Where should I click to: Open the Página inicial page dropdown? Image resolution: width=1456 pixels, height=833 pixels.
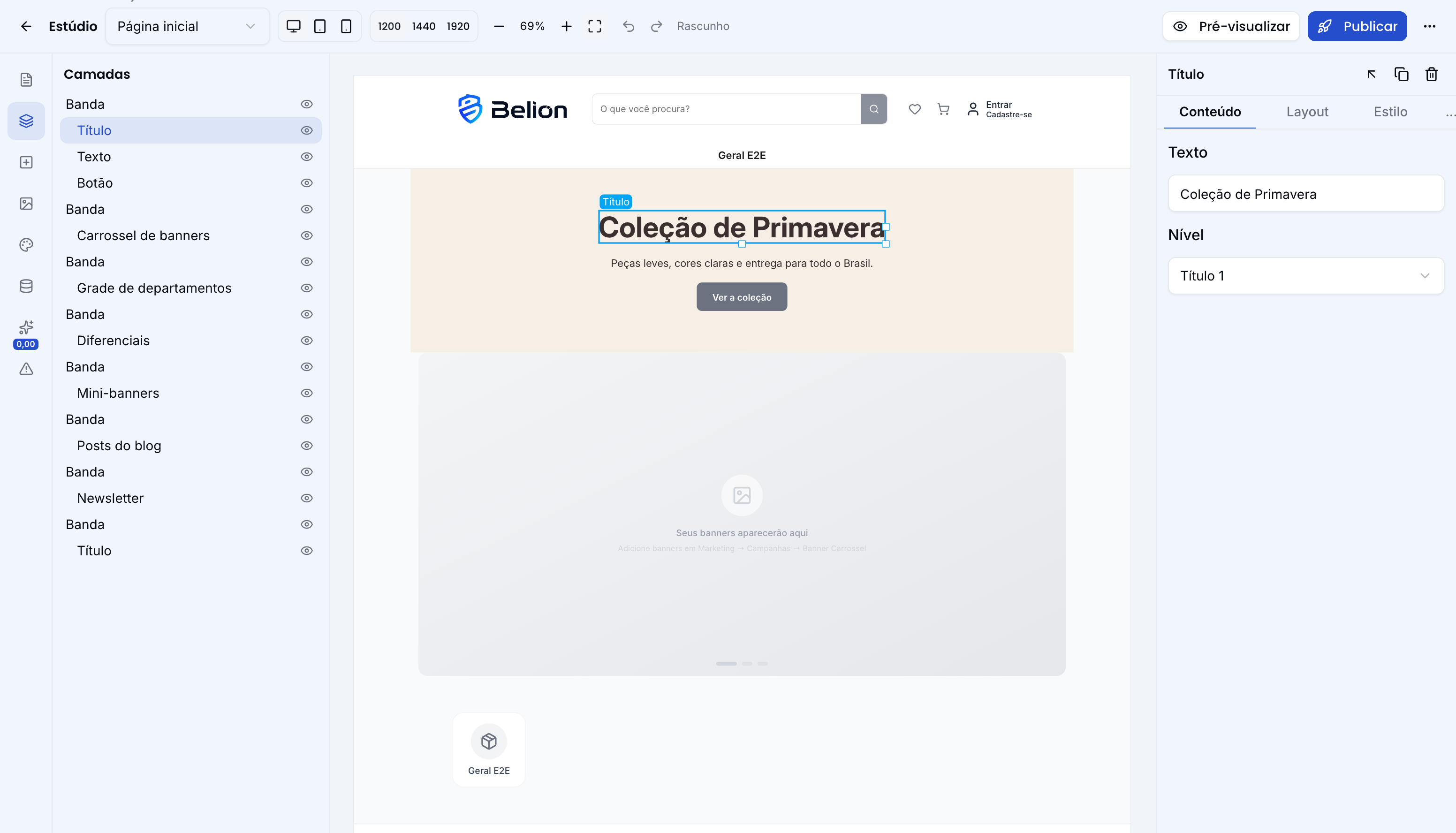[x=187, y=26]
